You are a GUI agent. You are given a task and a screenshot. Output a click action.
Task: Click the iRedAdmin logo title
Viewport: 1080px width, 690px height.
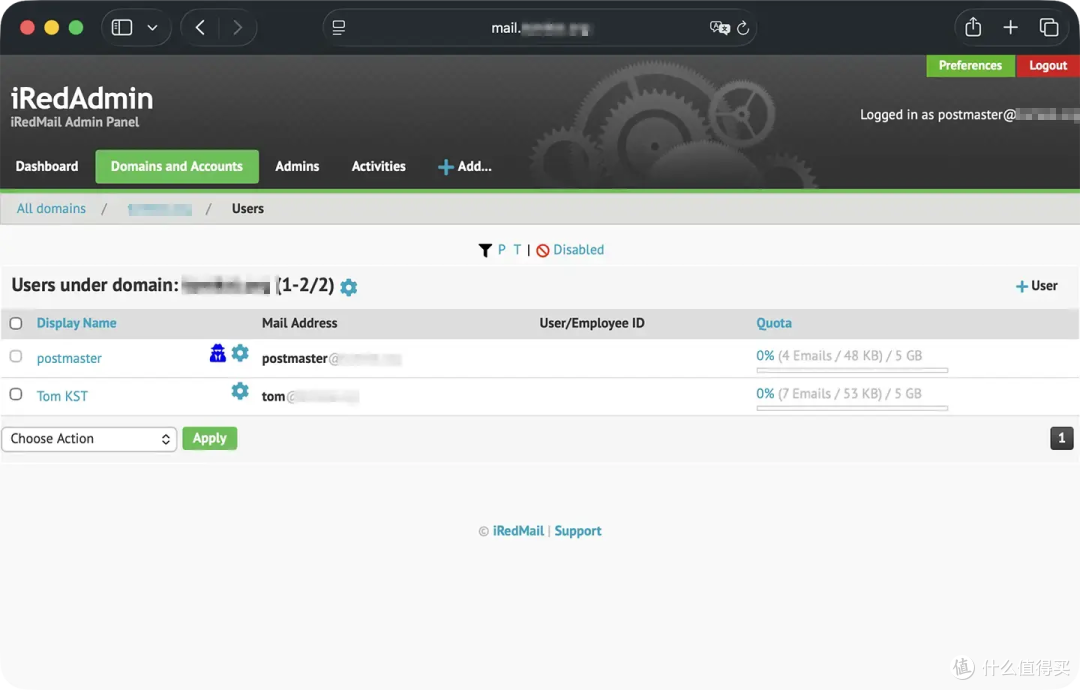coord(82,98)
